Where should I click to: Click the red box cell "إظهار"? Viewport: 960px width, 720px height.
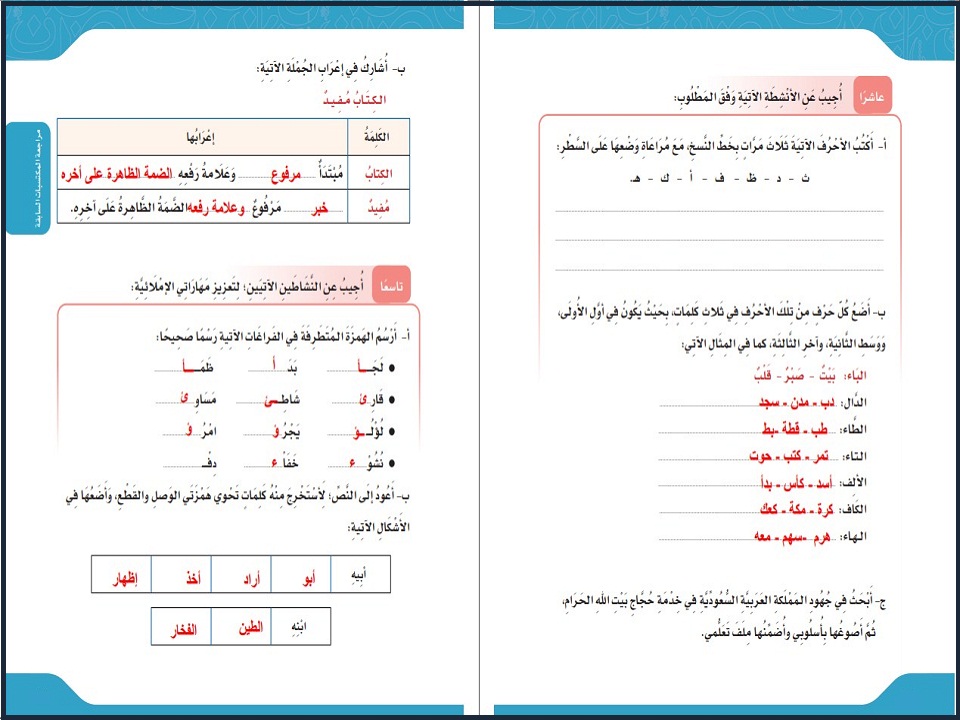(x=122, y=574)
